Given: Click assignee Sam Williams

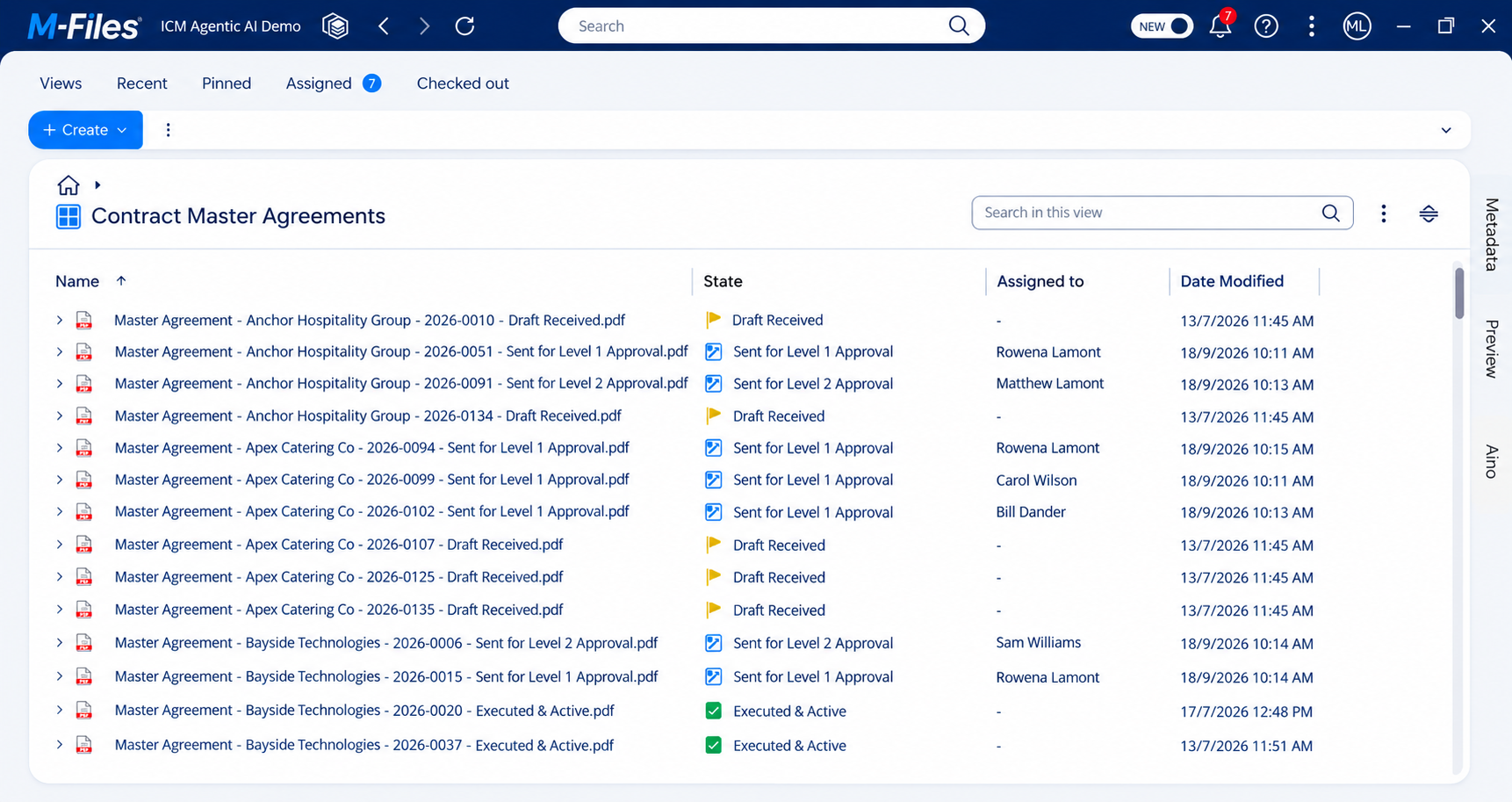Looking at the screenshot, I should pos(1039,643).
